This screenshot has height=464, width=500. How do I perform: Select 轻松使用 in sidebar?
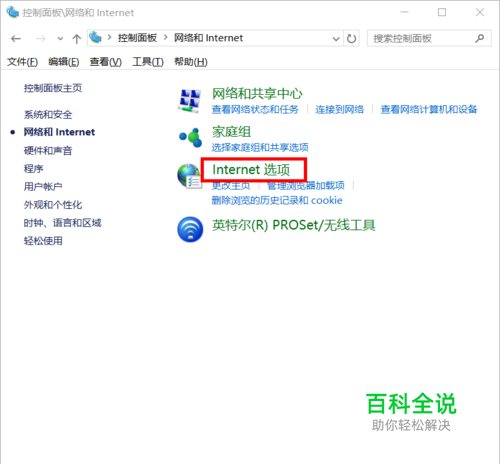[x=43, y=241]
